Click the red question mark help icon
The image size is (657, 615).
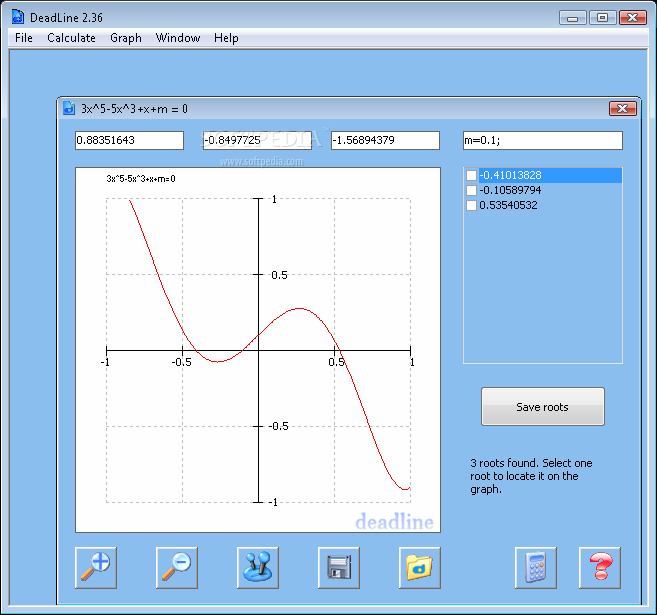click(x=600, y=568)
